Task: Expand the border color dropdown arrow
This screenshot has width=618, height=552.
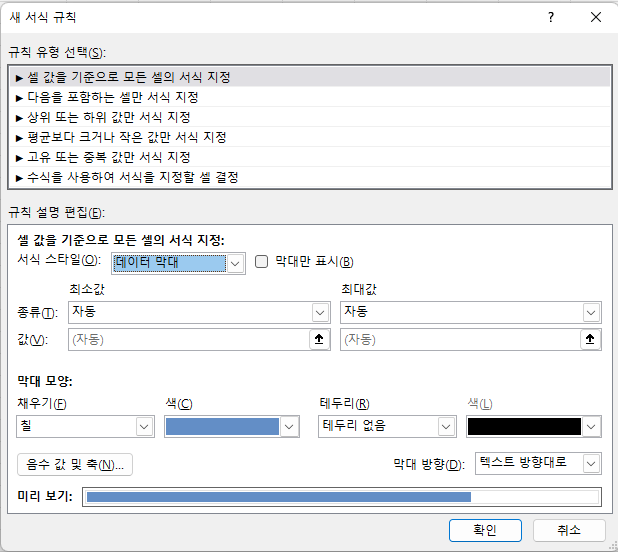Action: 591,427
